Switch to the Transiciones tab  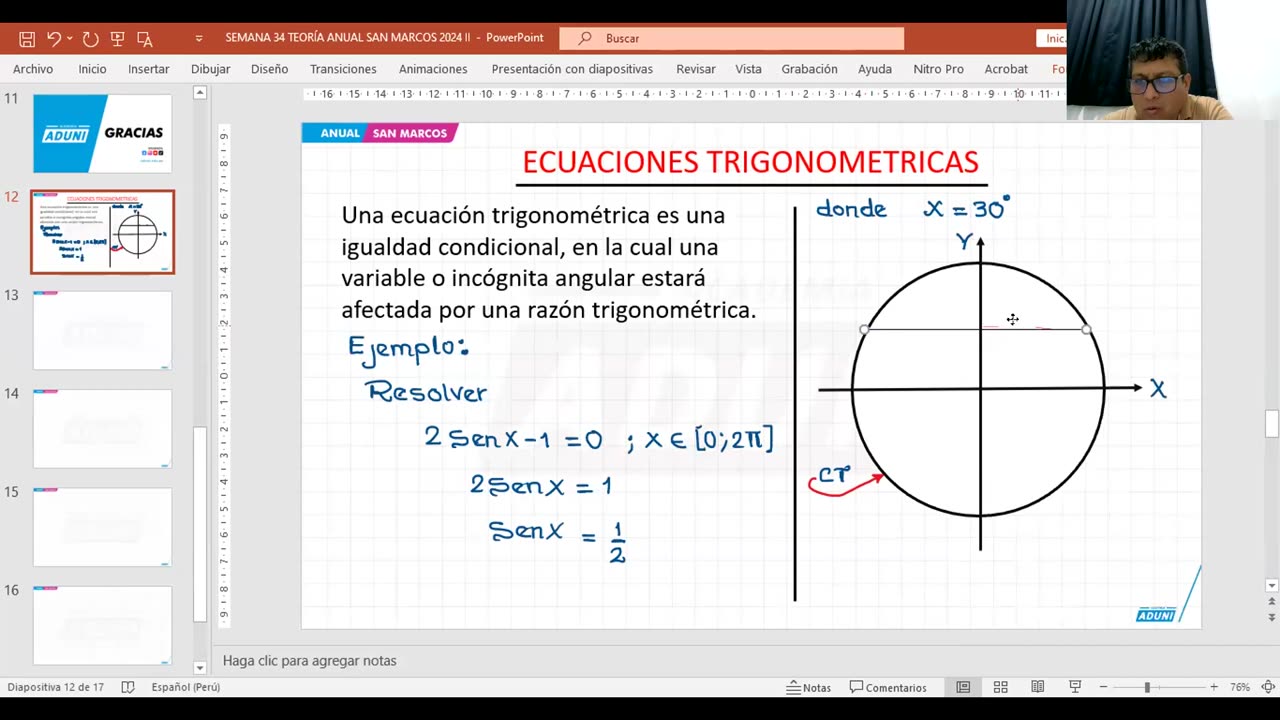(343, 69)
